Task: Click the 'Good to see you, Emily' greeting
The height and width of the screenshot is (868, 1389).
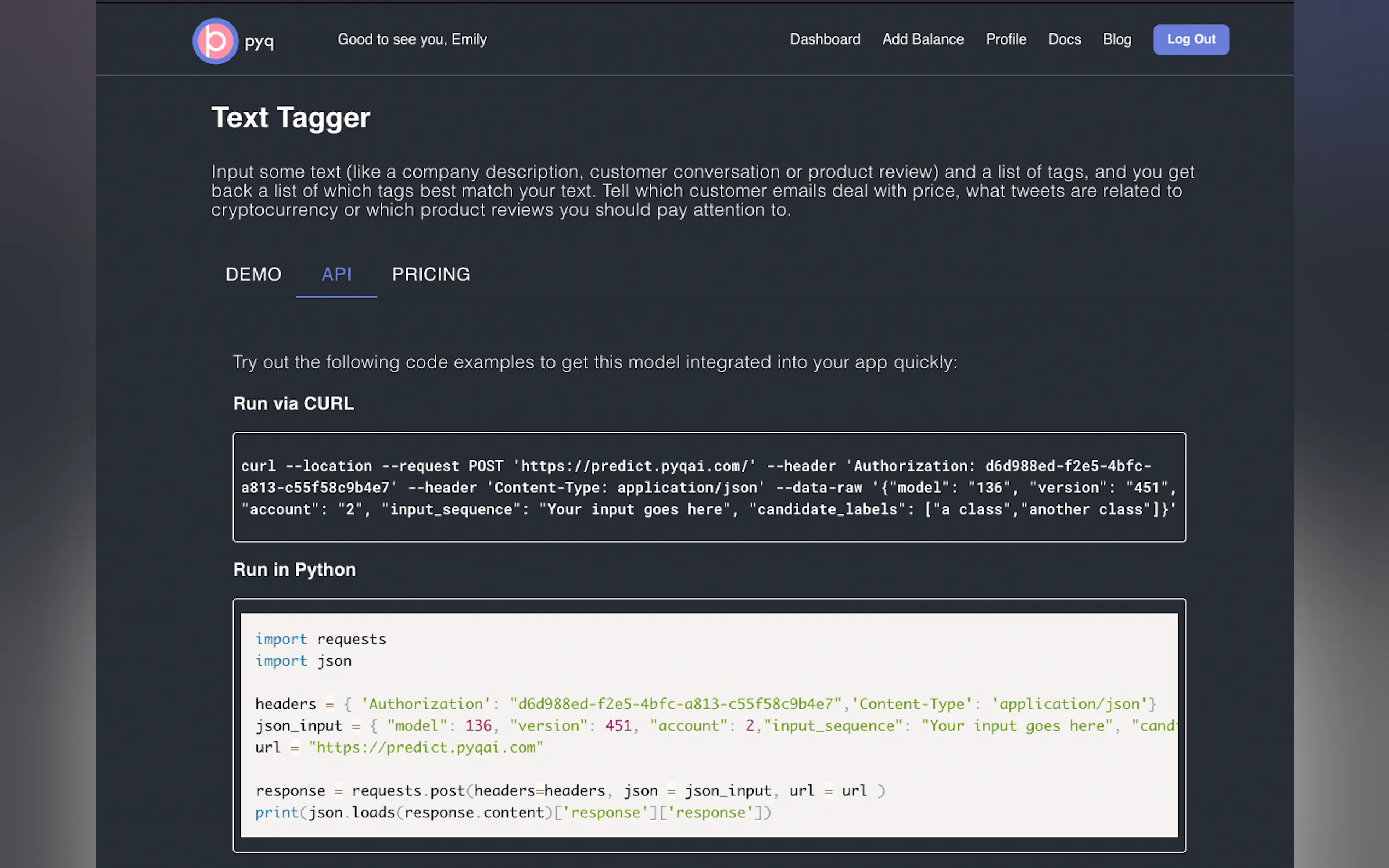Action: pos(412,39)
